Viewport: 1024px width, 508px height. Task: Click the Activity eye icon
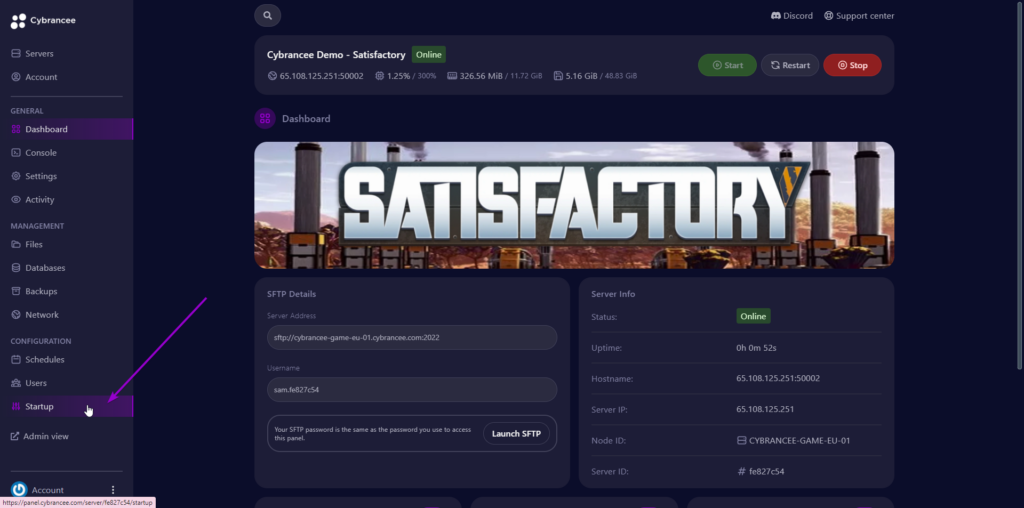point(16,200)
